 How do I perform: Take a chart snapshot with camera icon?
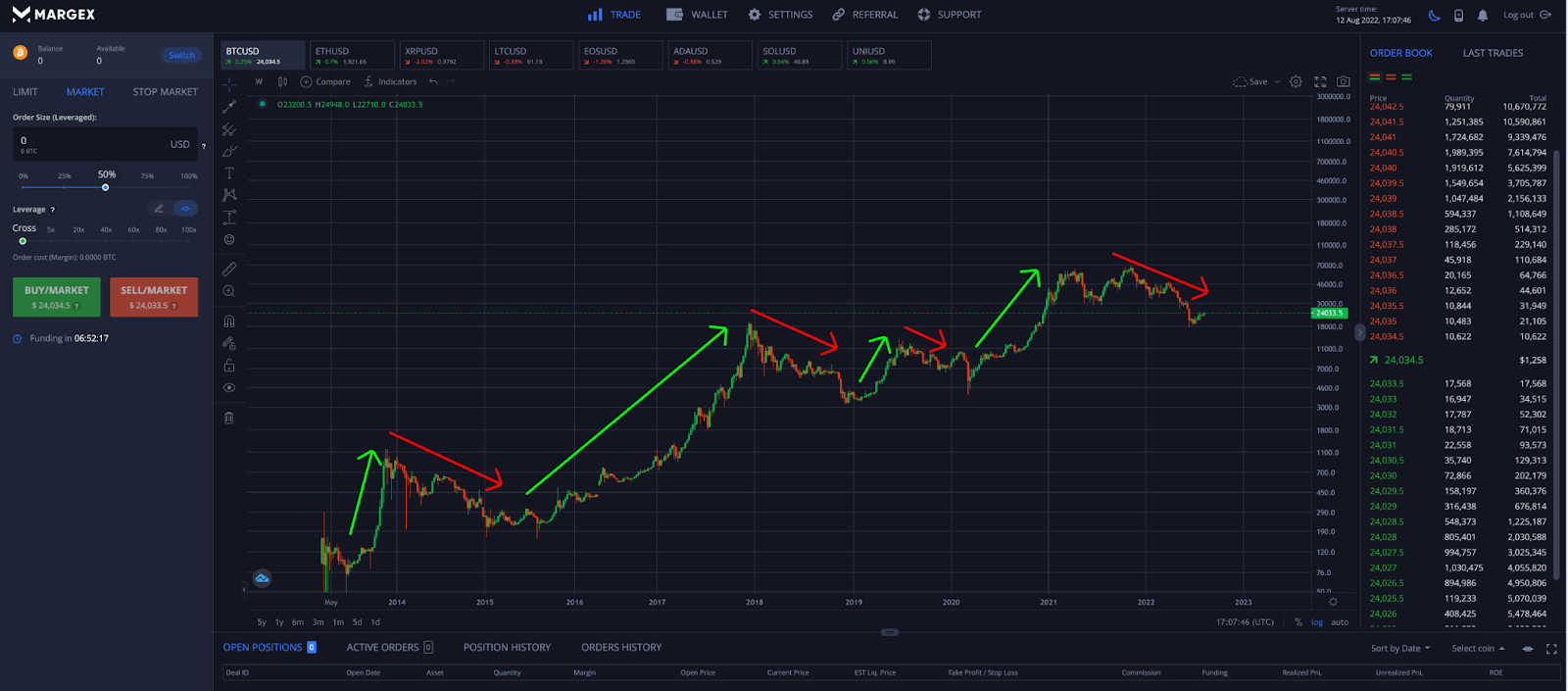[1344, 82]
